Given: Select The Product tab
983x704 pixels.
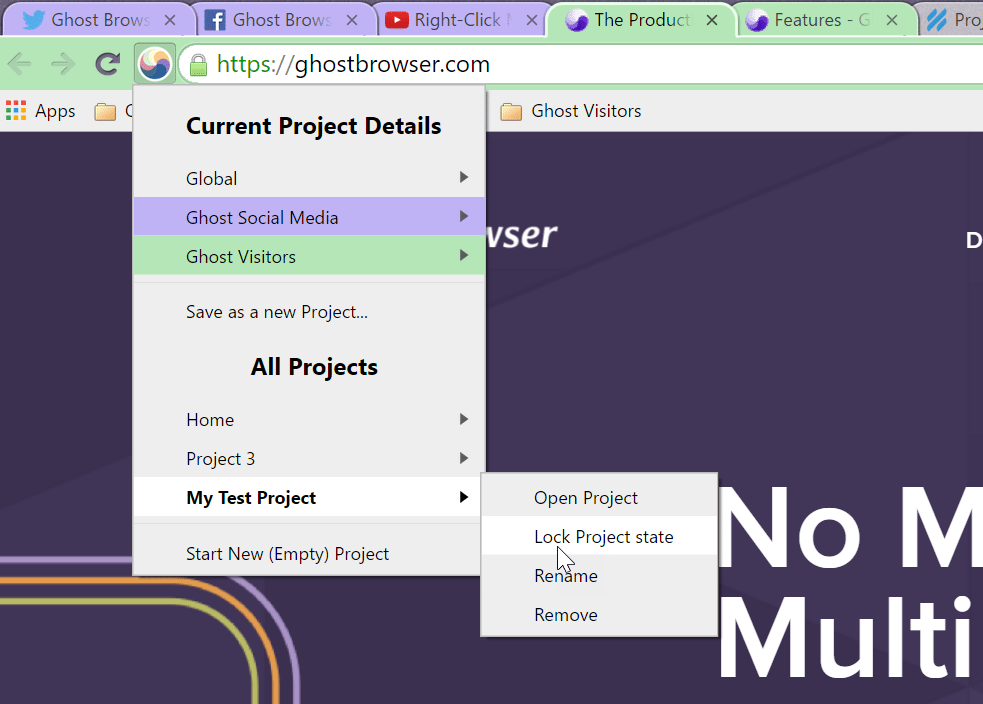Looking at the screenshot, I should 641,21.
